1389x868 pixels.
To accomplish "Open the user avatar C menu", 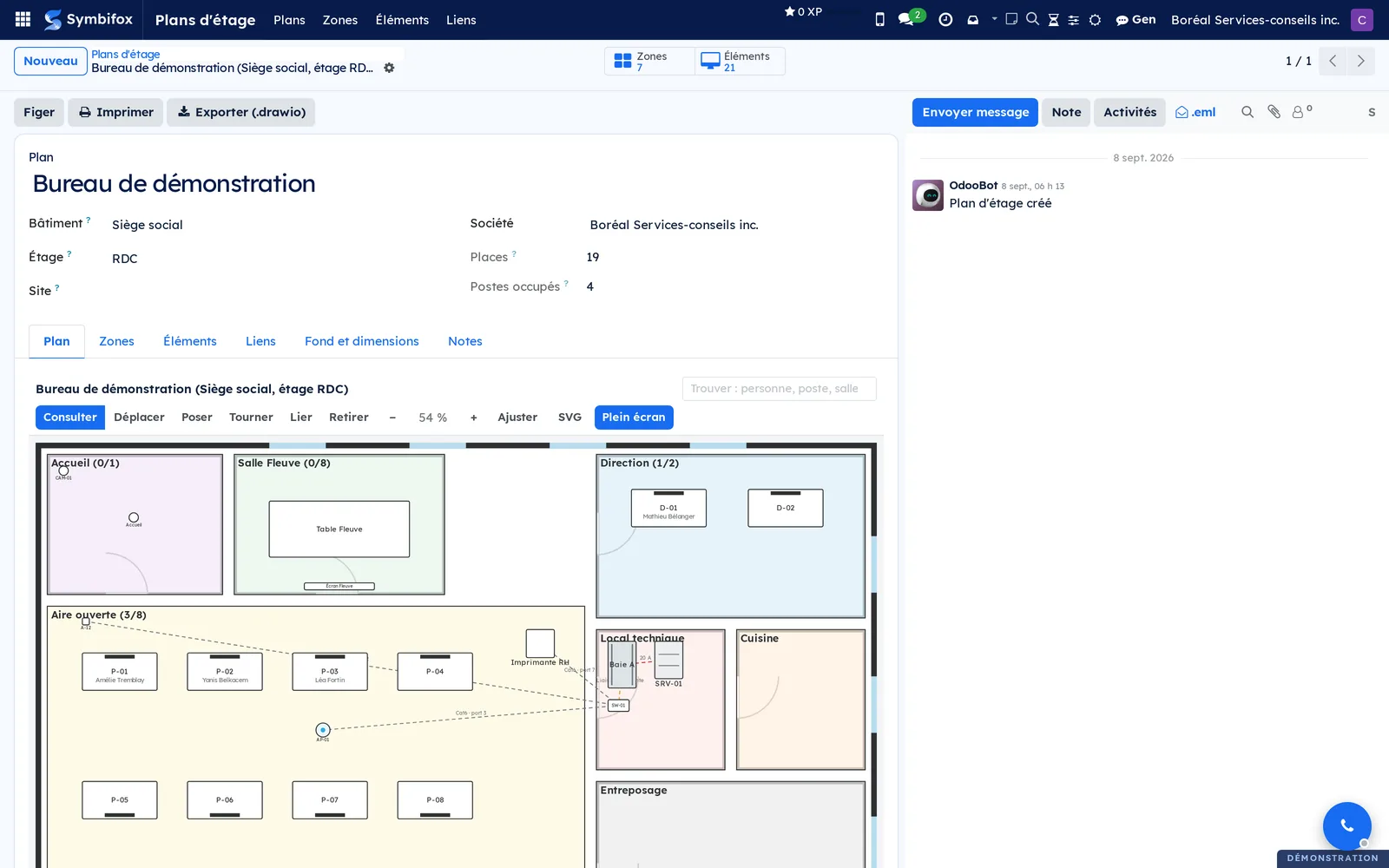I will coord(1361,19).
